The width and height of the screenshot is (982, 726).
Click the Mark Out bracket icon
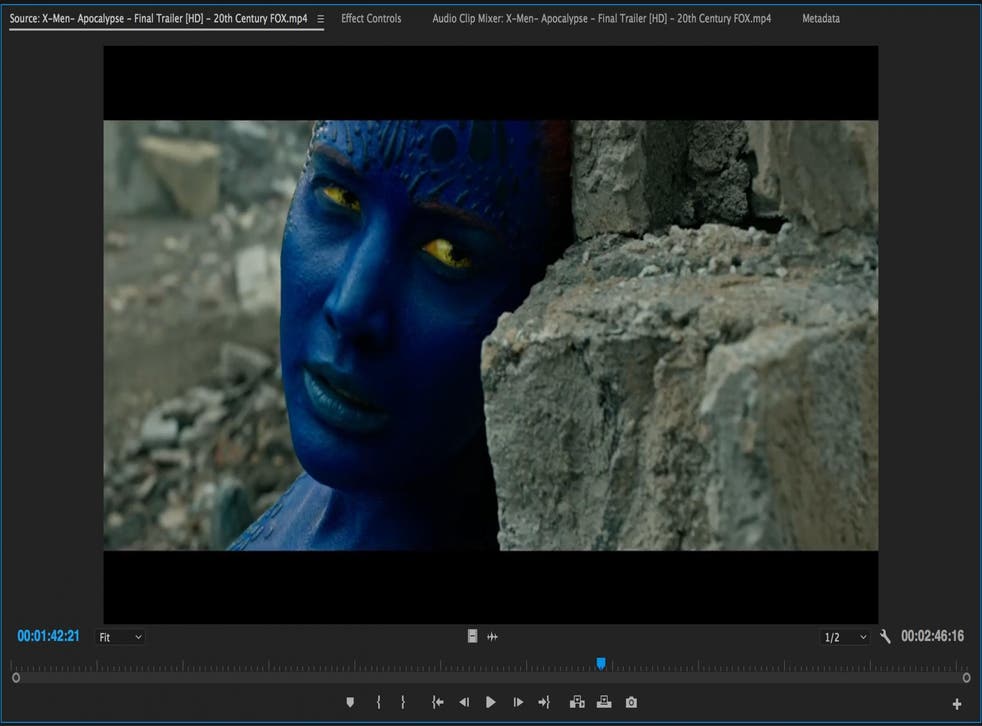[403, 702]
